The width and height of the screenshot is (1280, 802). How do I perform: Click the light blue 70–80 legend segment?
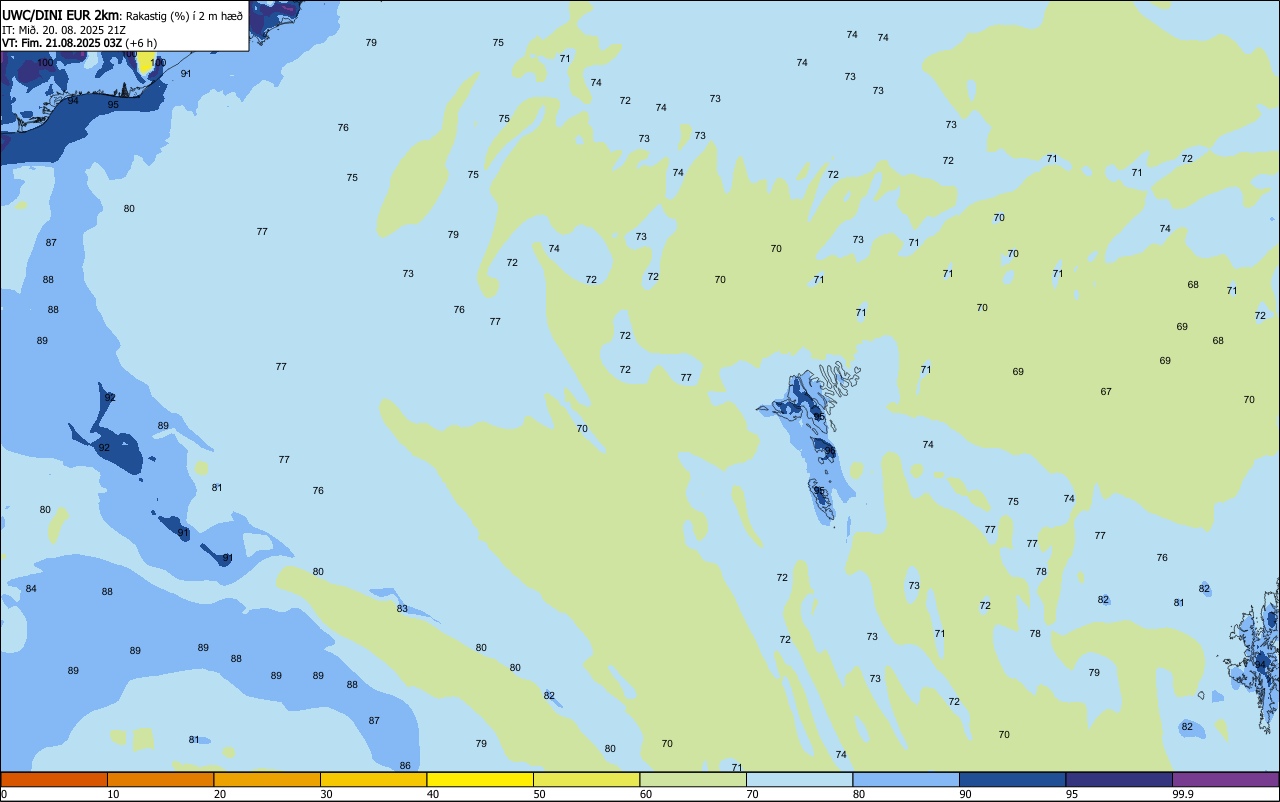pos(799,779)
